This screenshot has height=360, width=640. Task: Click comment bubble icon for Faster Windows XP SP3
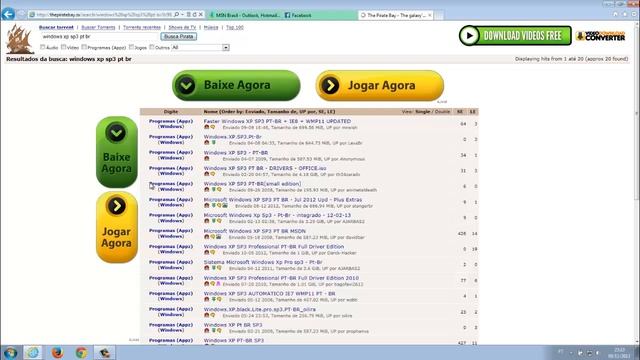point(213,127)
